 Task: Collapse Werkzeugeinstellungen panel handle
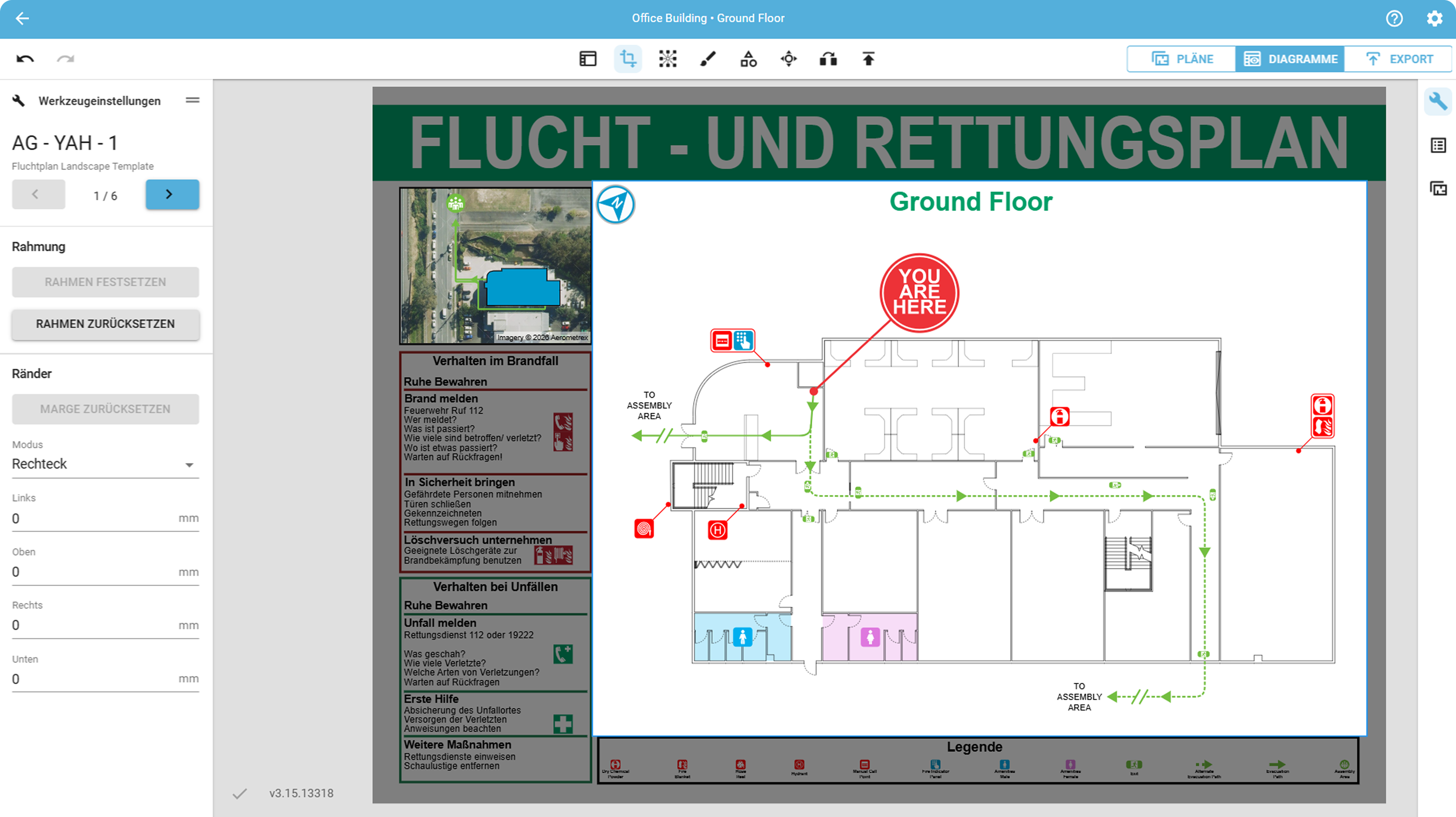coord(192,101)
